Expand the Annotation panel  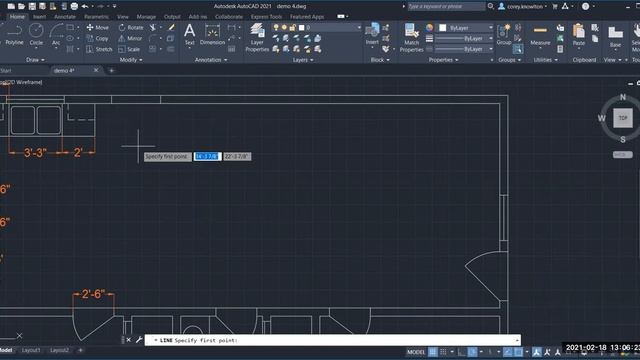tap(211, 60)
